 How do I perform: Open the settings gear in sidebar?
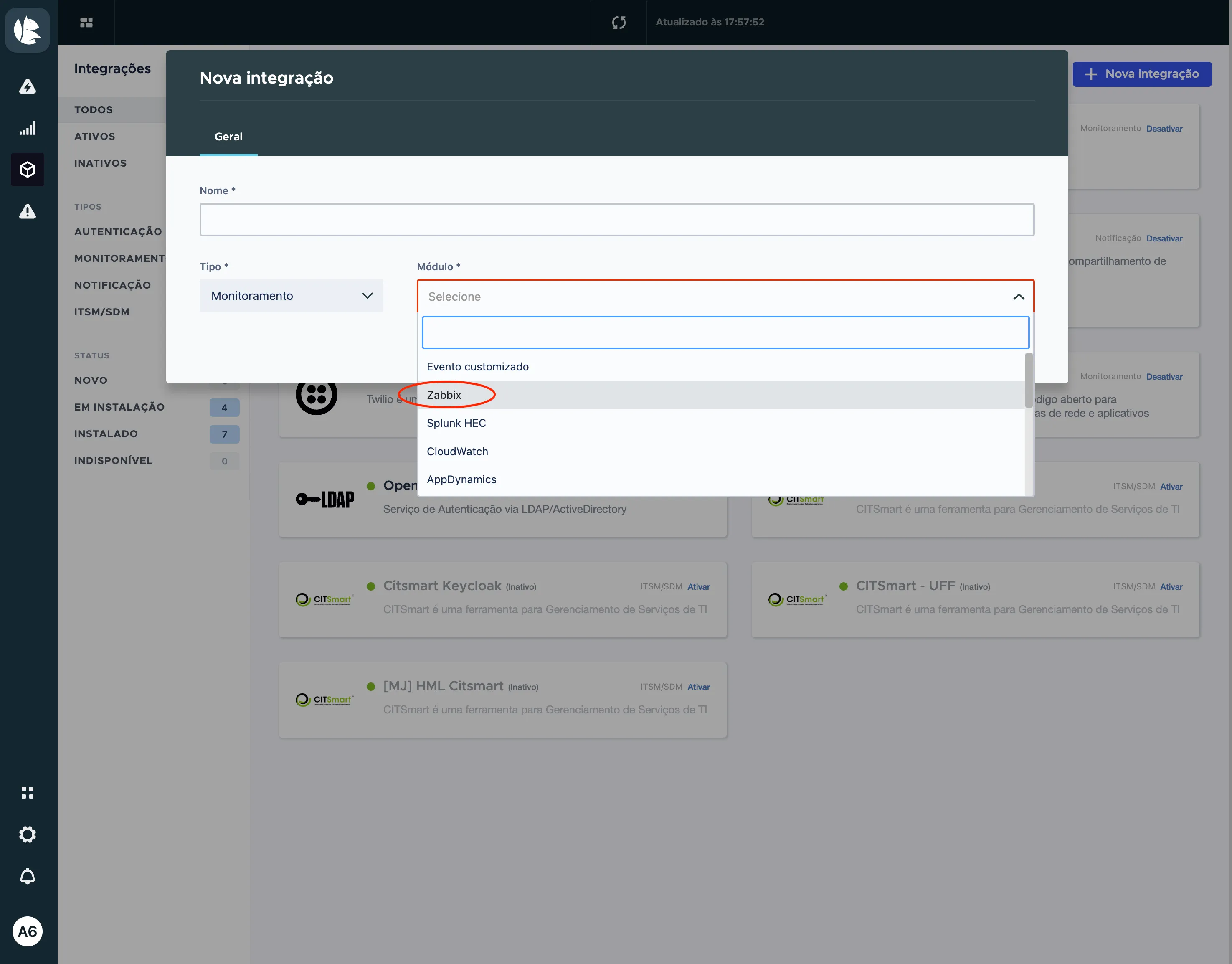click(28, 834)
